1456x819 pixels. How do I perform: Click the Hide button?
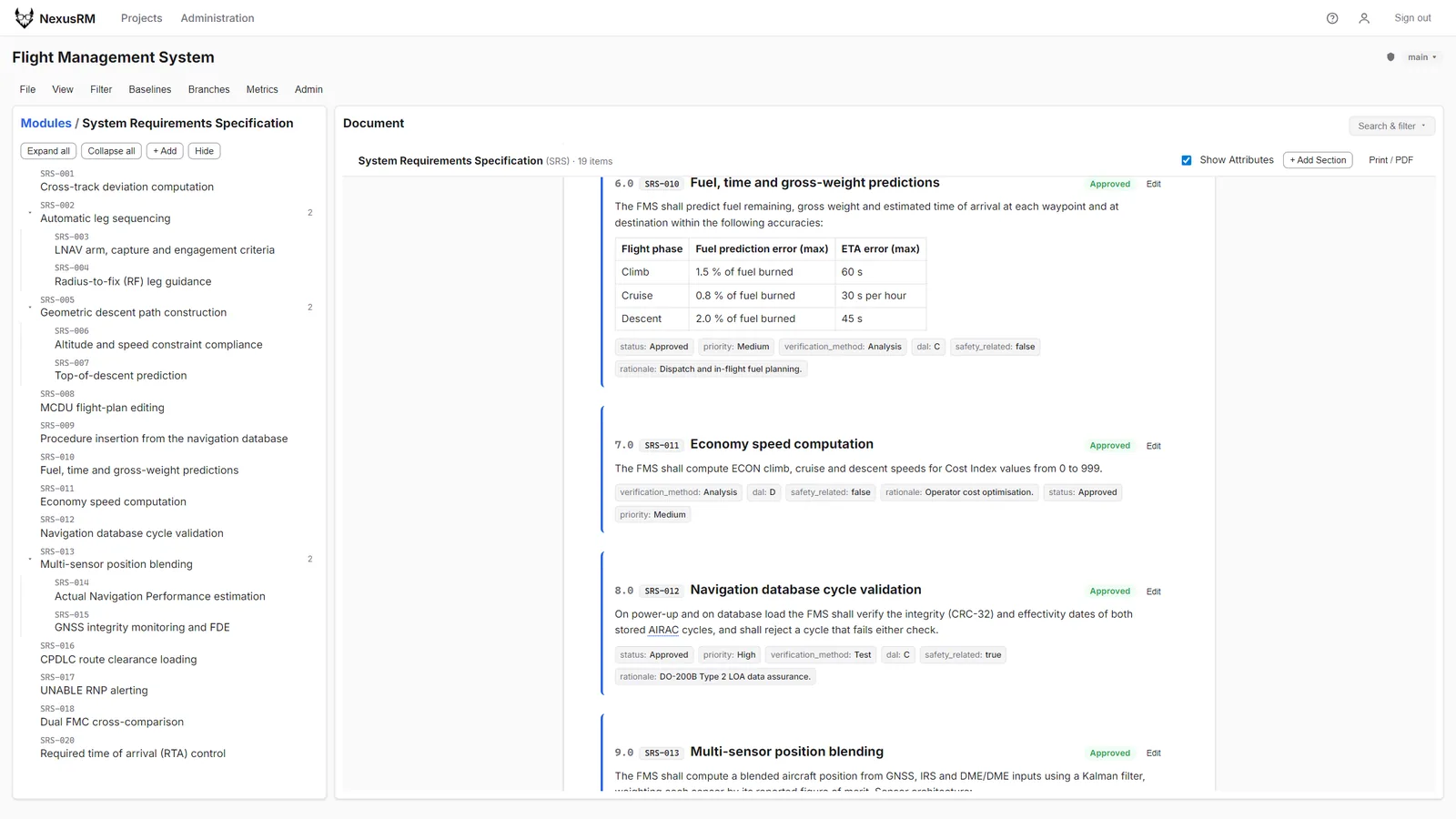(x=204, y=151)
